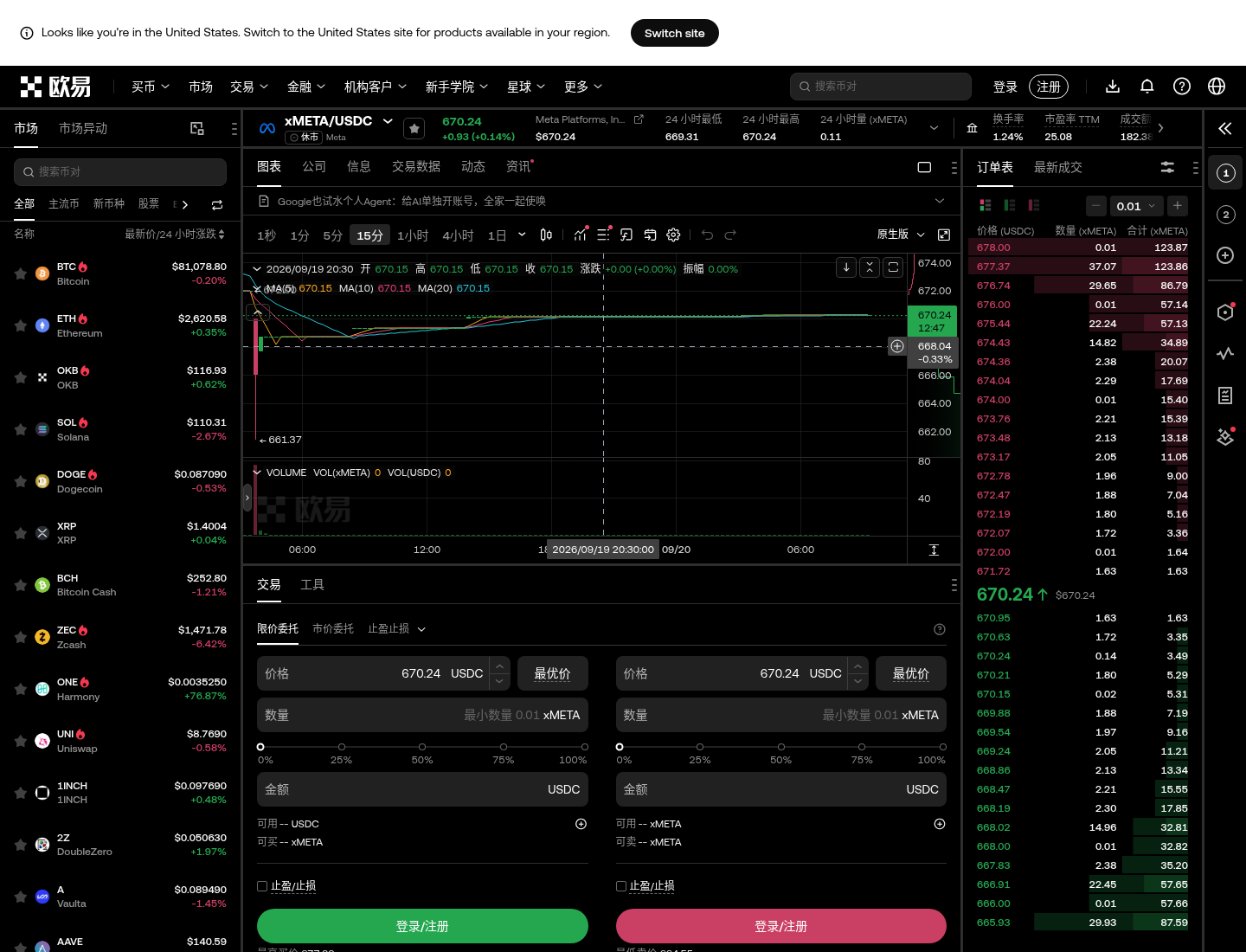Expand the Google news announcement banner
Viewport: 1246px width, 952px height.
pos(940,201)
